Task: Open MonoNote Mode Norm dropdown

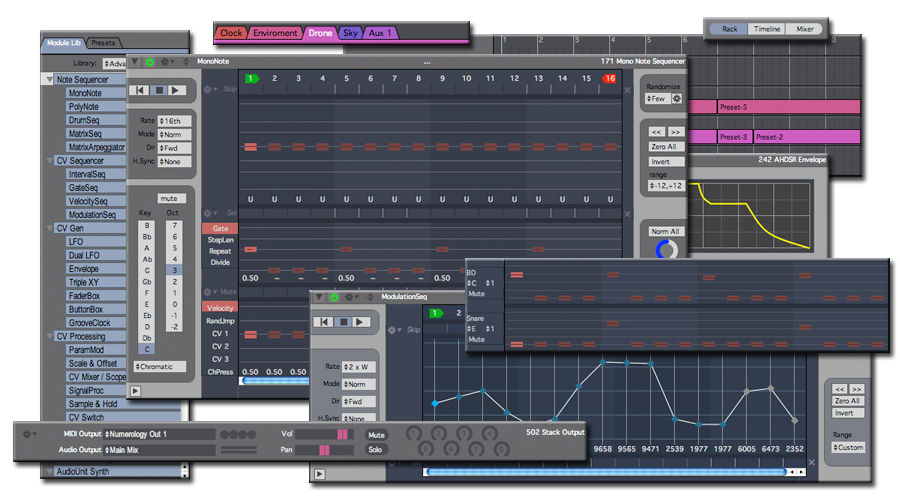Action: [x=174, y=134]
